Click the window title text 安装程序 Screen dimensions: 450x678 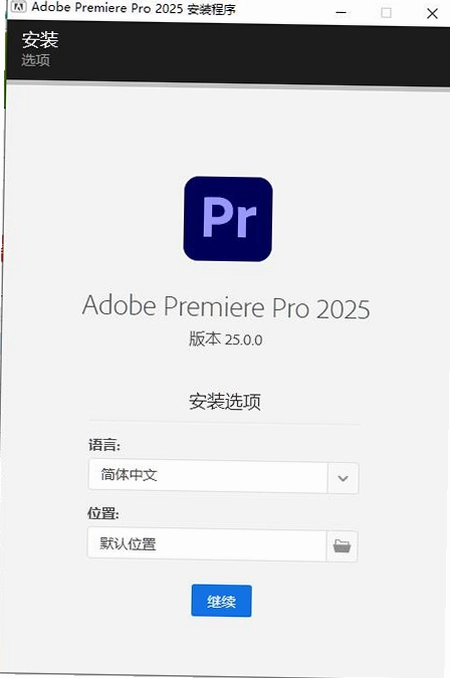(x=211, y=9)
